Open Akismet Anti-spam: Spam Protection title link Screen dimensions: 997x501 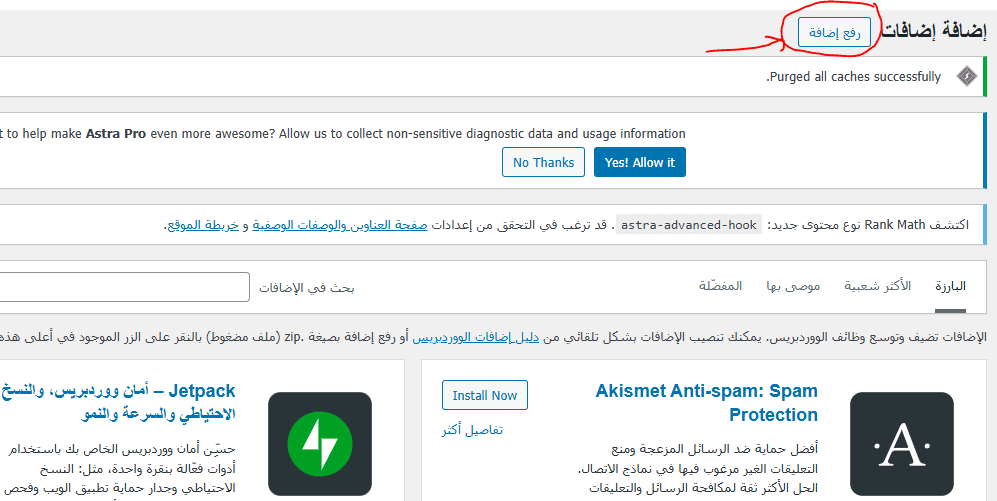706,402
